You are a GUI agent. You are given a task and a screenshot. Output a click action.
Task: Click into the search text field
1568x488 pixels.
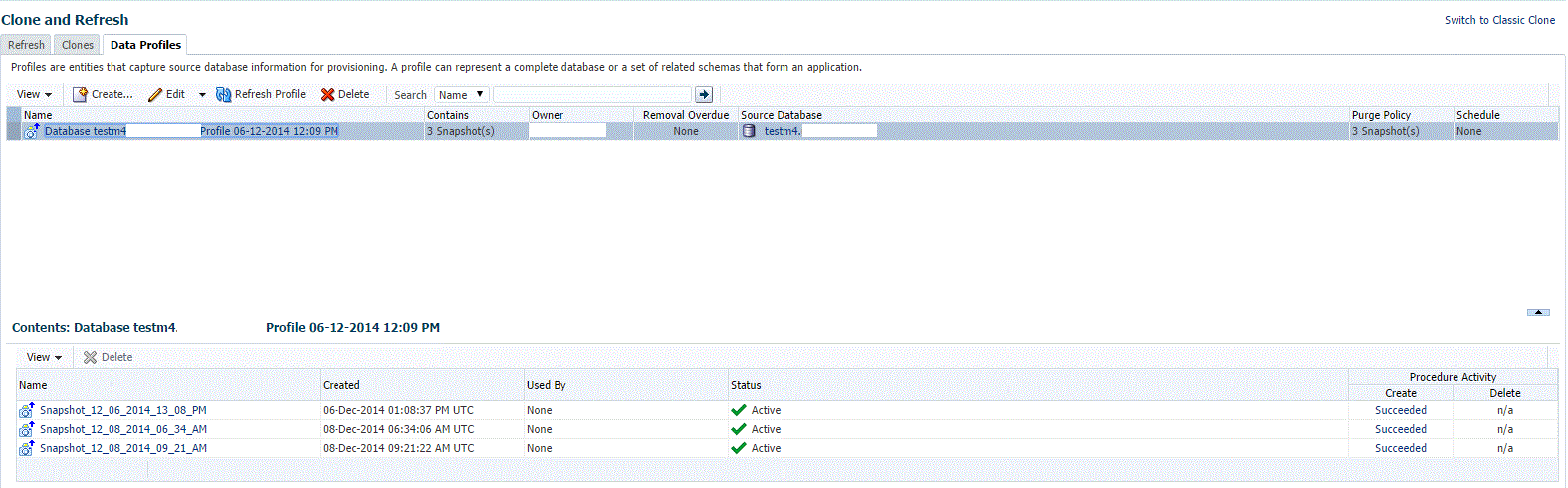(591, 94)
